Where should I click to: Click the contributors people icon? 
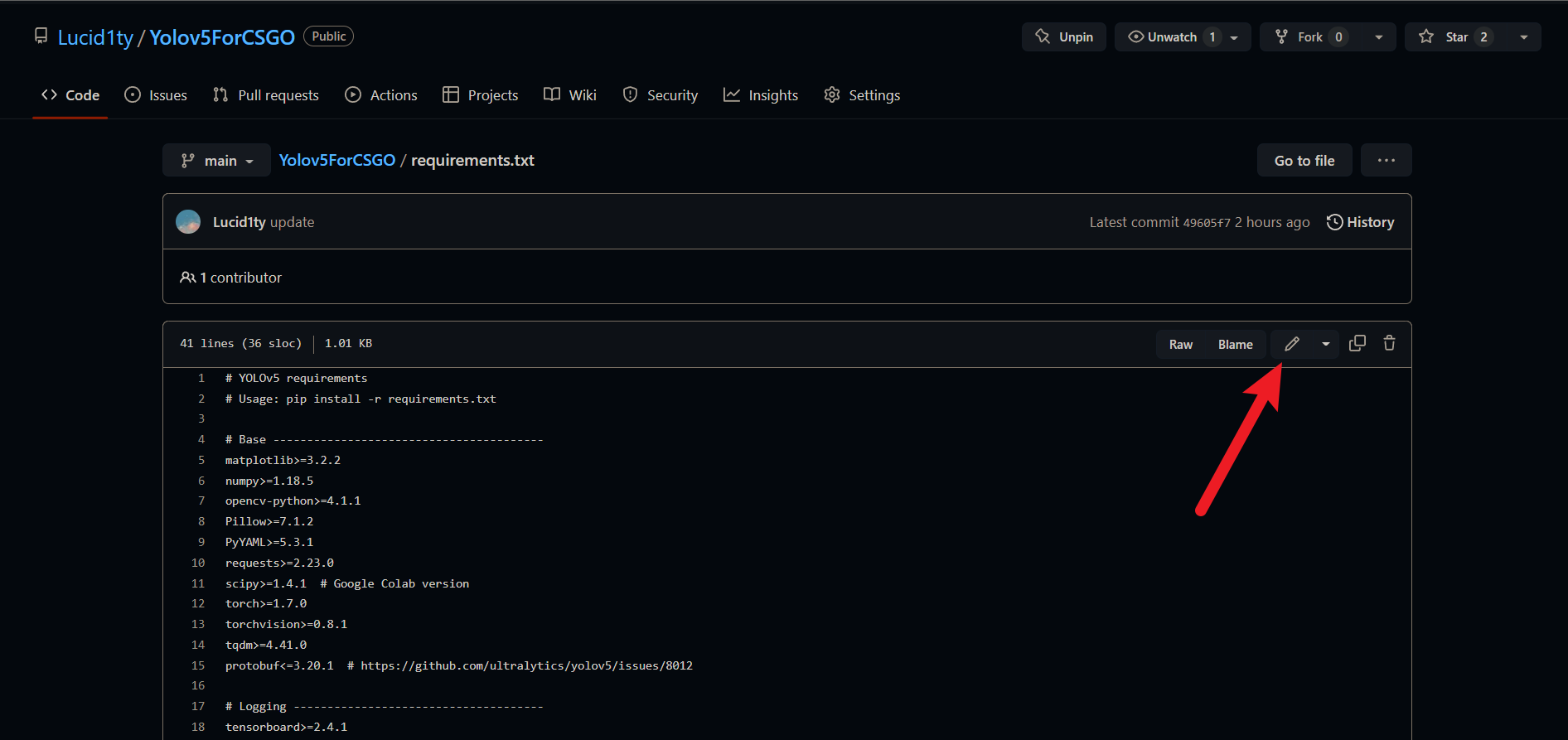pos(187,278)
